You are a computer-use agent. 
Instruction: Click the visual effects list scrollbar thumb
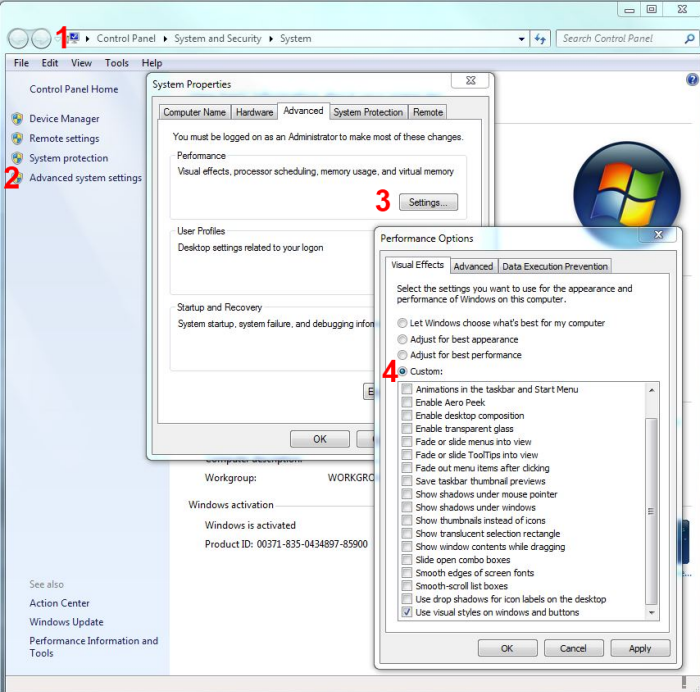pyautogui.click(x=652, y=511)
